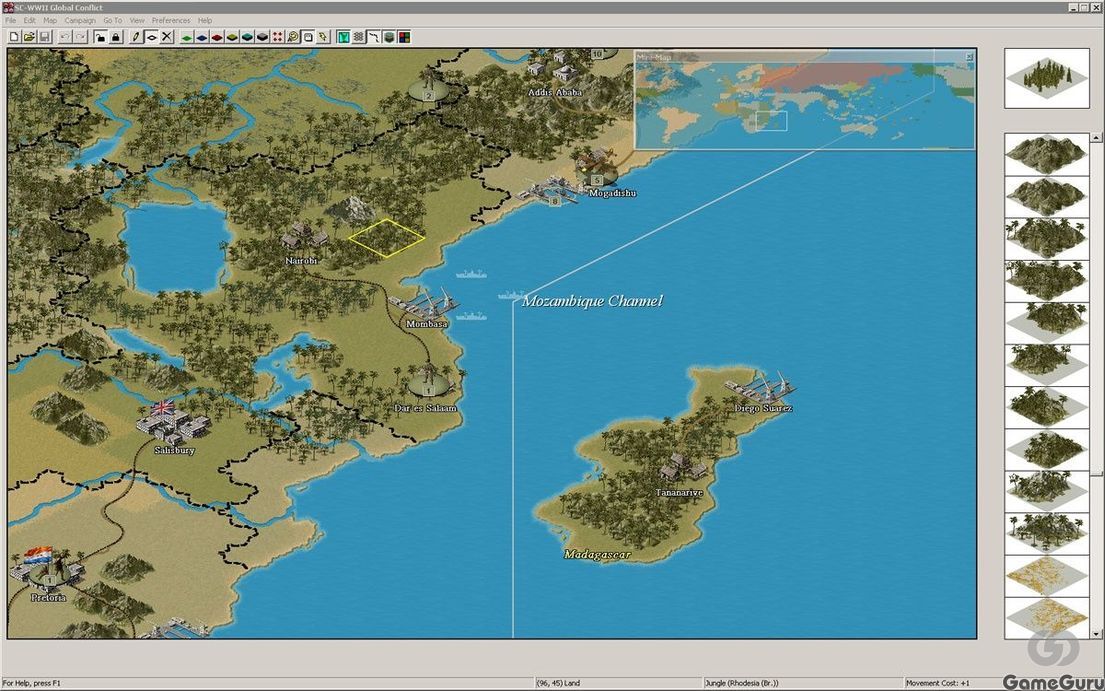Click the magnifying glass toolbar icon
1105x691 pixels.
click(293, 37)
